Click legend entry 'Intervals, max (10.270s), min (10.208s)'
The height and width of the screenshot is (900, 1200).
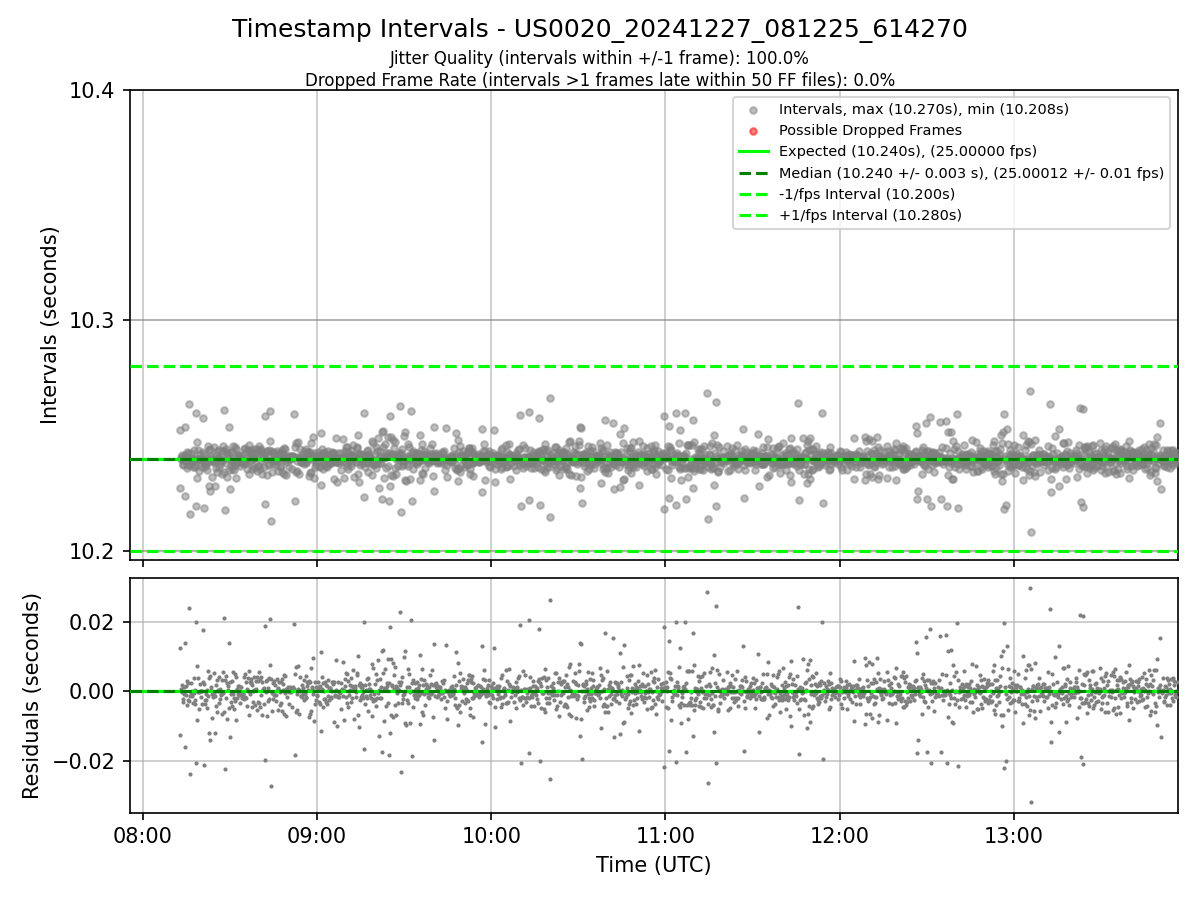pyautogui.click(x=924, y=109)
